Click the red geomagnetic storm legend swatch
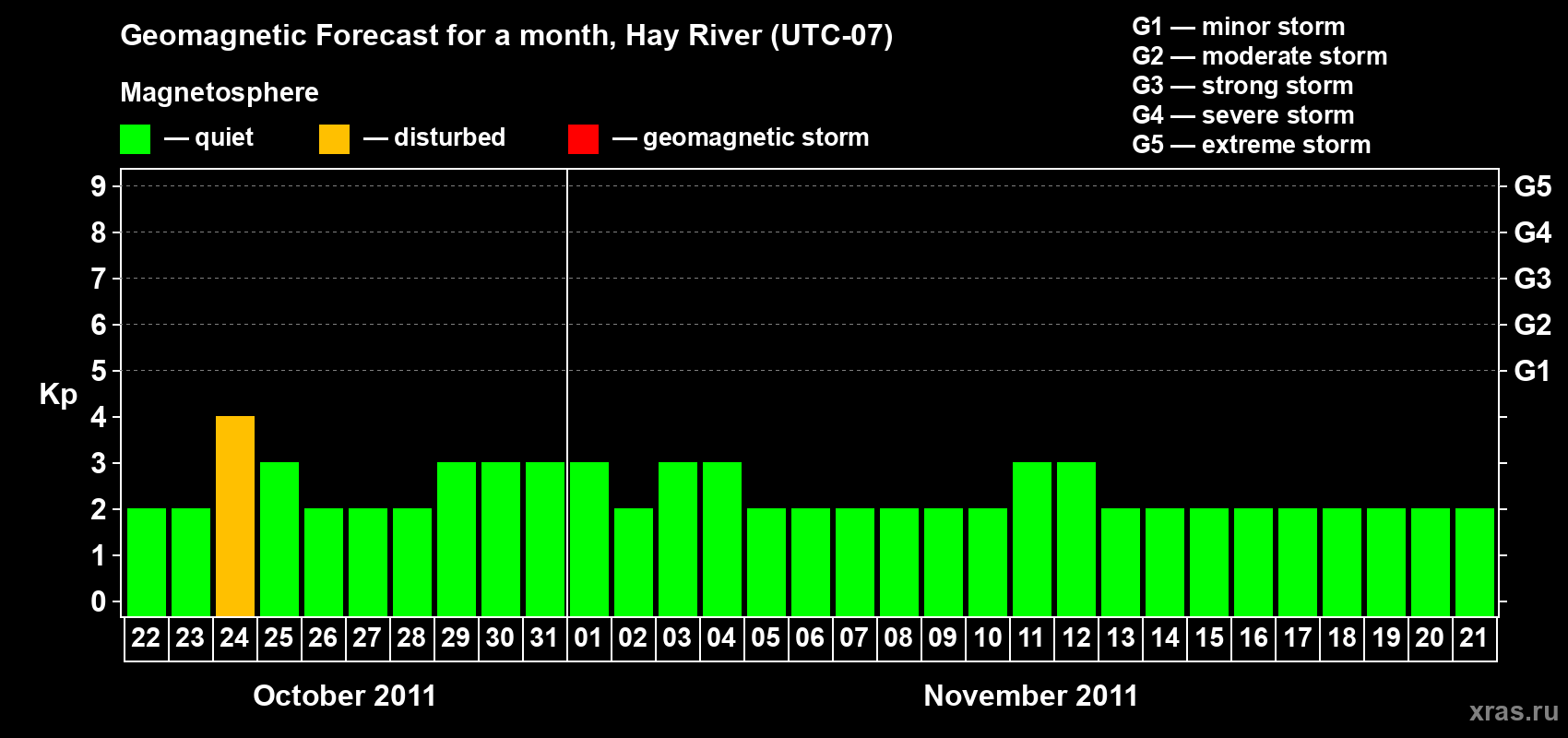 click(583, 139)
